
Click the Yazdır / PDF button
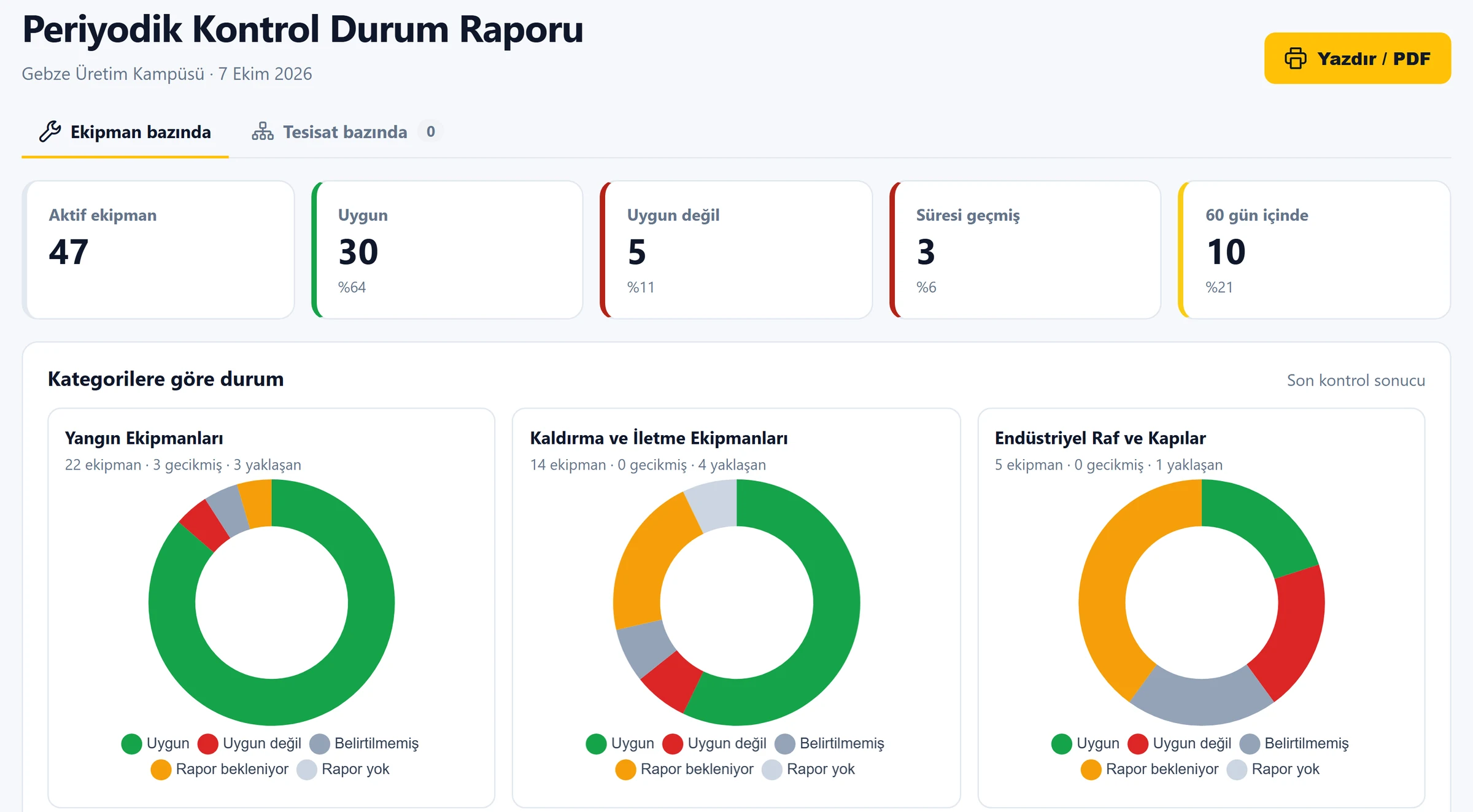coord(1358,58)
